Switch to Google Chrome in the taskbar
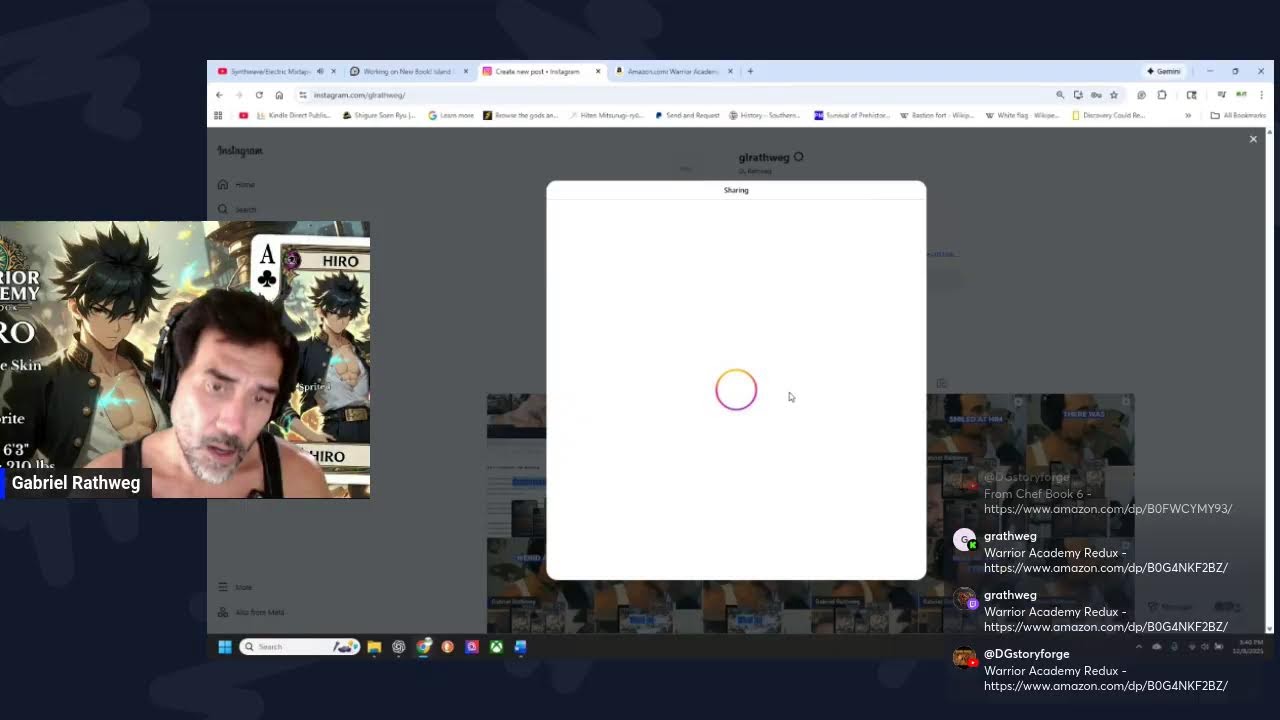This screenshot has height=720, width=1280. click(x=423, y=647)
